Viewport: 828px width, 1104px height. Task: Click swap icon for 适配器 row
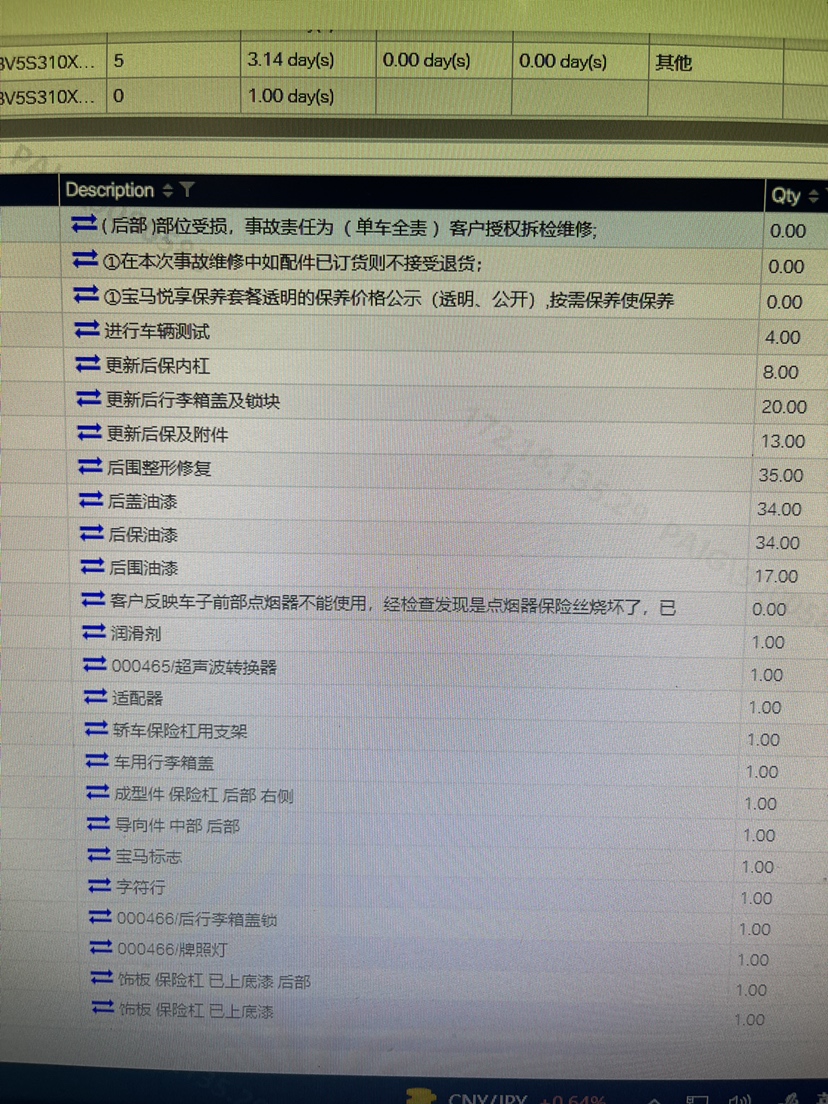95,697
